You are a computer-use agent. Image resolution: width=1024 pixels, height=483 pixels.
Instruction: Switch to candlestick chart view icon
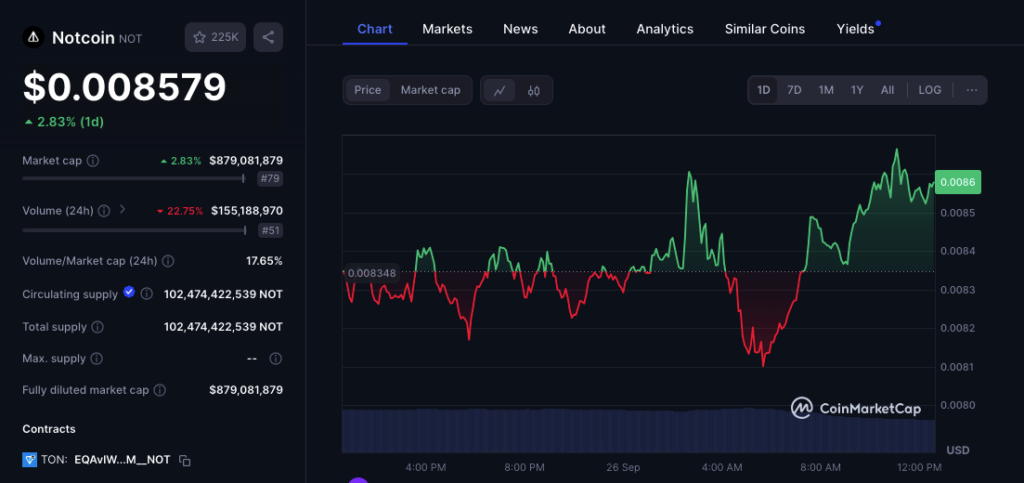tap(534, 90)
